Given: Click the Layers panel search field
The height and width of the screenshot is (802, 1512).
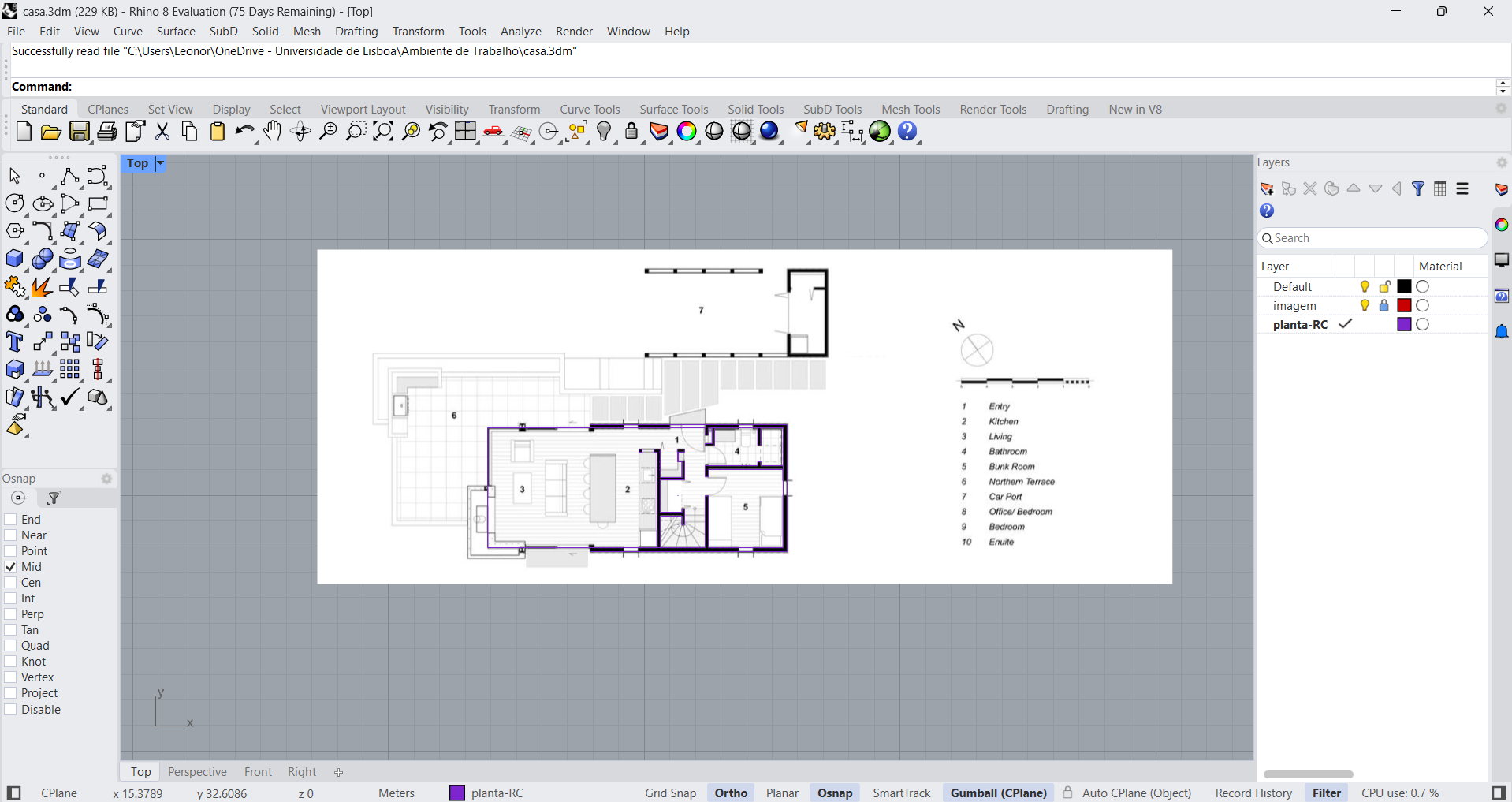Looking at the screenshot, I should (1376, 238).
